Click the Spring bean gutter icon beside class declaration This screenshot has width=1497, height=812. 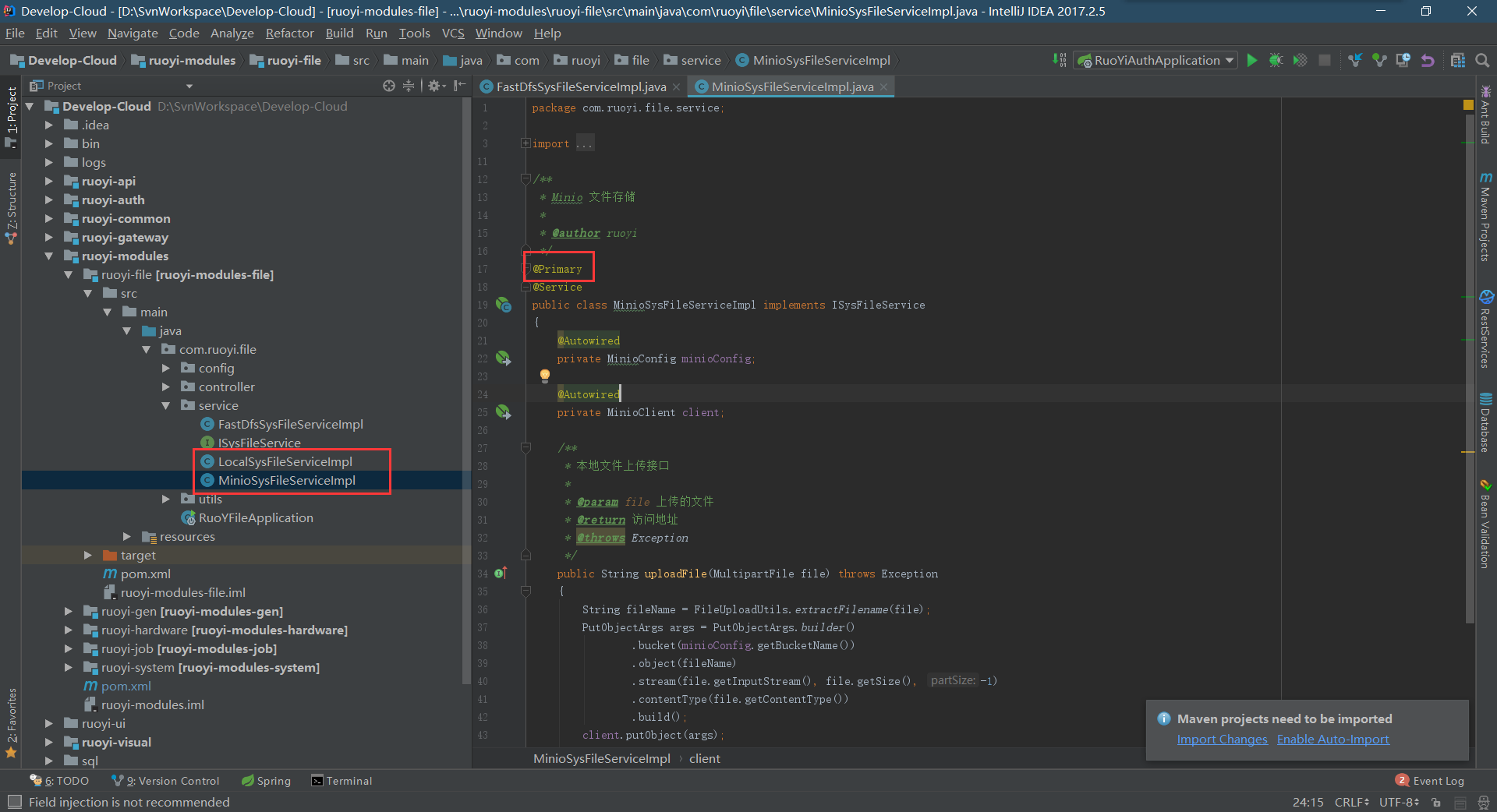click(504, 305)
